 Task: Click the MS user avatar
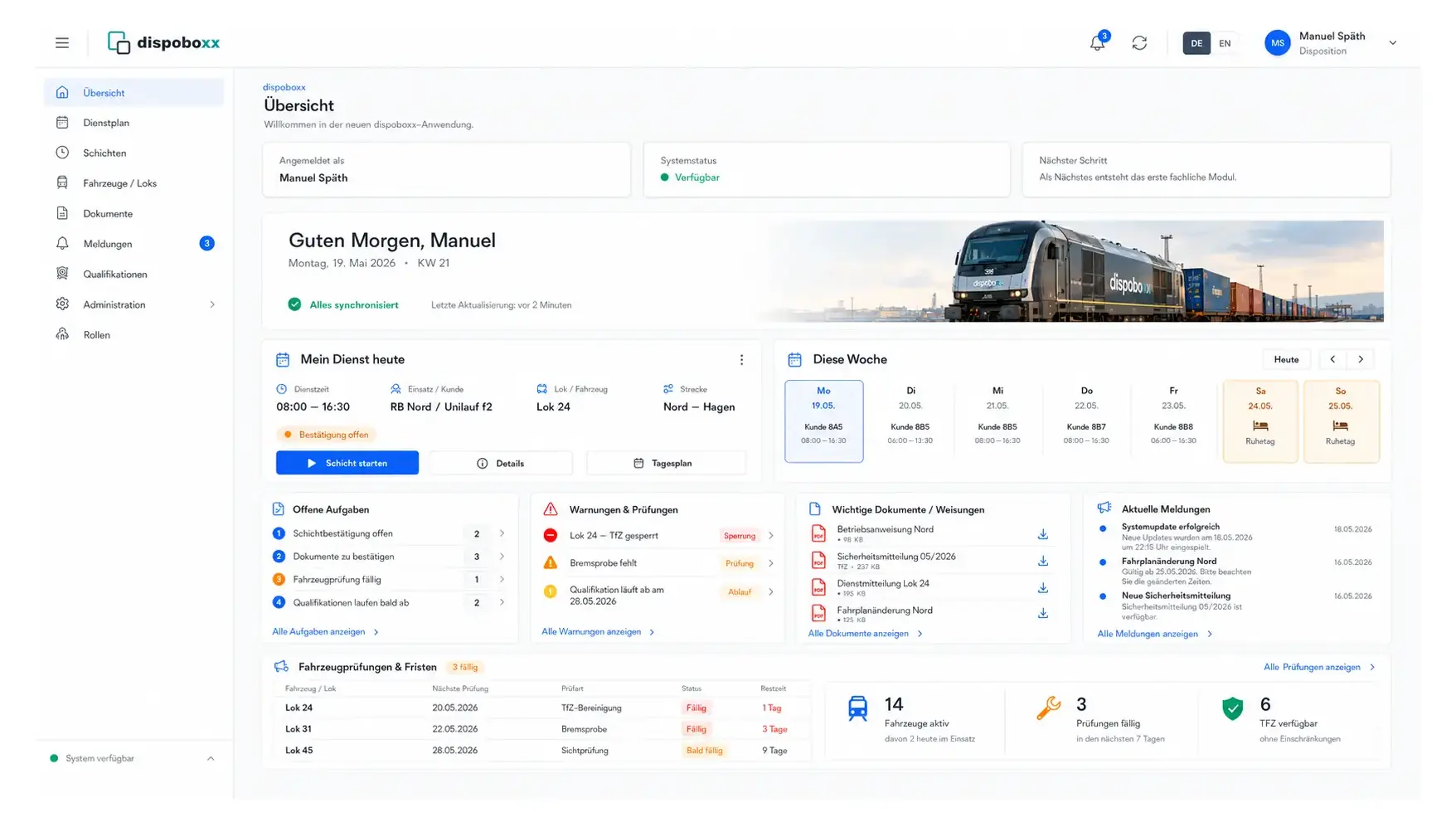[x=1277, y=43]
